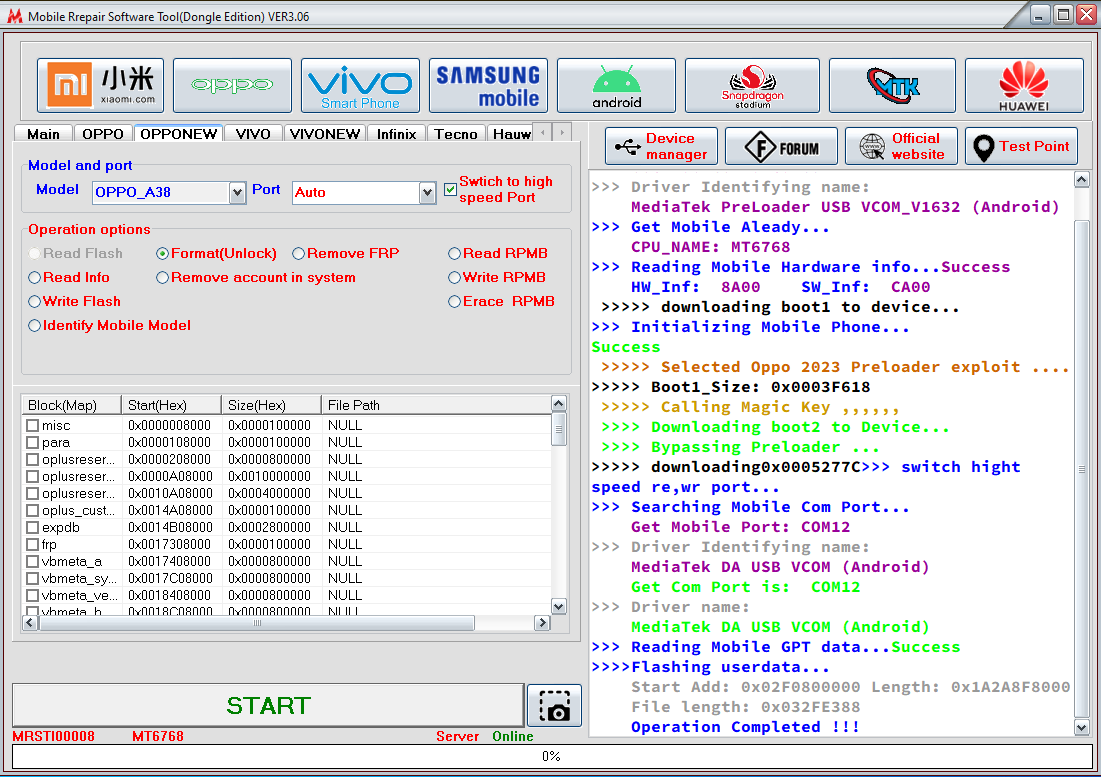This screenshot has height=777, width=1101.
Task: Check the vbmeta_a partition checkbox
Action: pyautogui.click(x=32, y=561)
